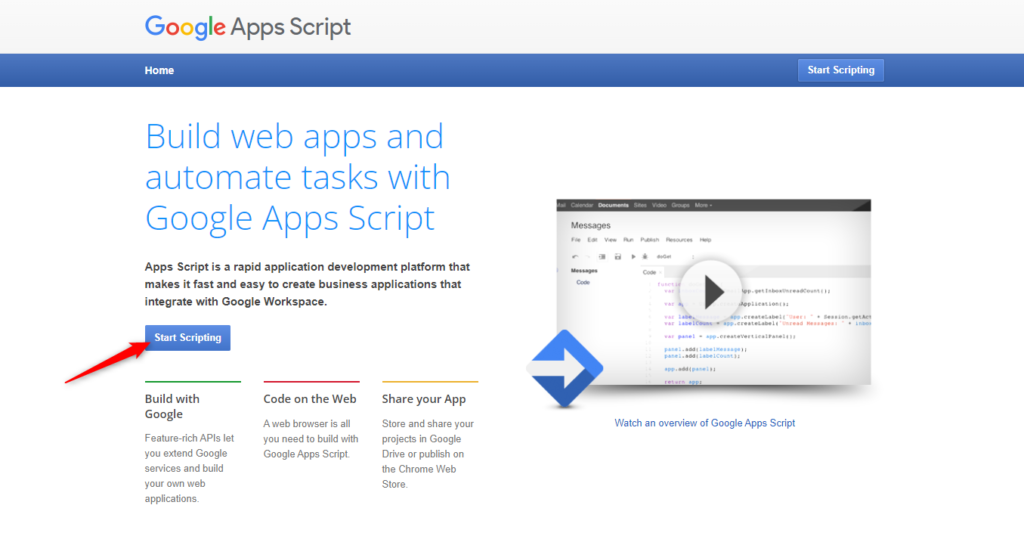This screenshot has height=533, width=1024.
Task: Expand the More dropdown in preview top bar
Action: pyautogui.click(x=703, y=205)
